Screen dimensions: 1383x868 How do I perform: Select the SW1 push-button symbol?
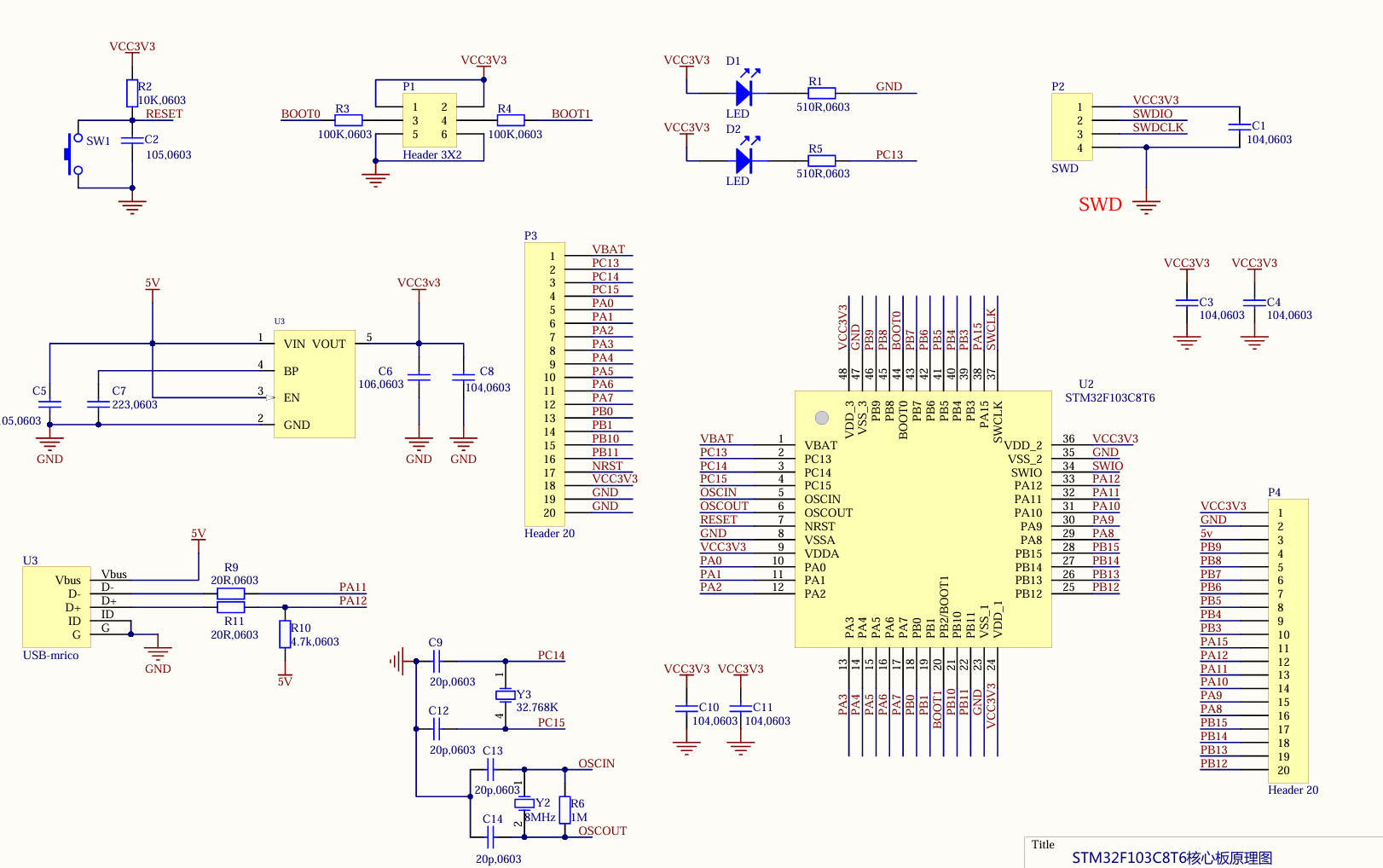pos(72,154)
